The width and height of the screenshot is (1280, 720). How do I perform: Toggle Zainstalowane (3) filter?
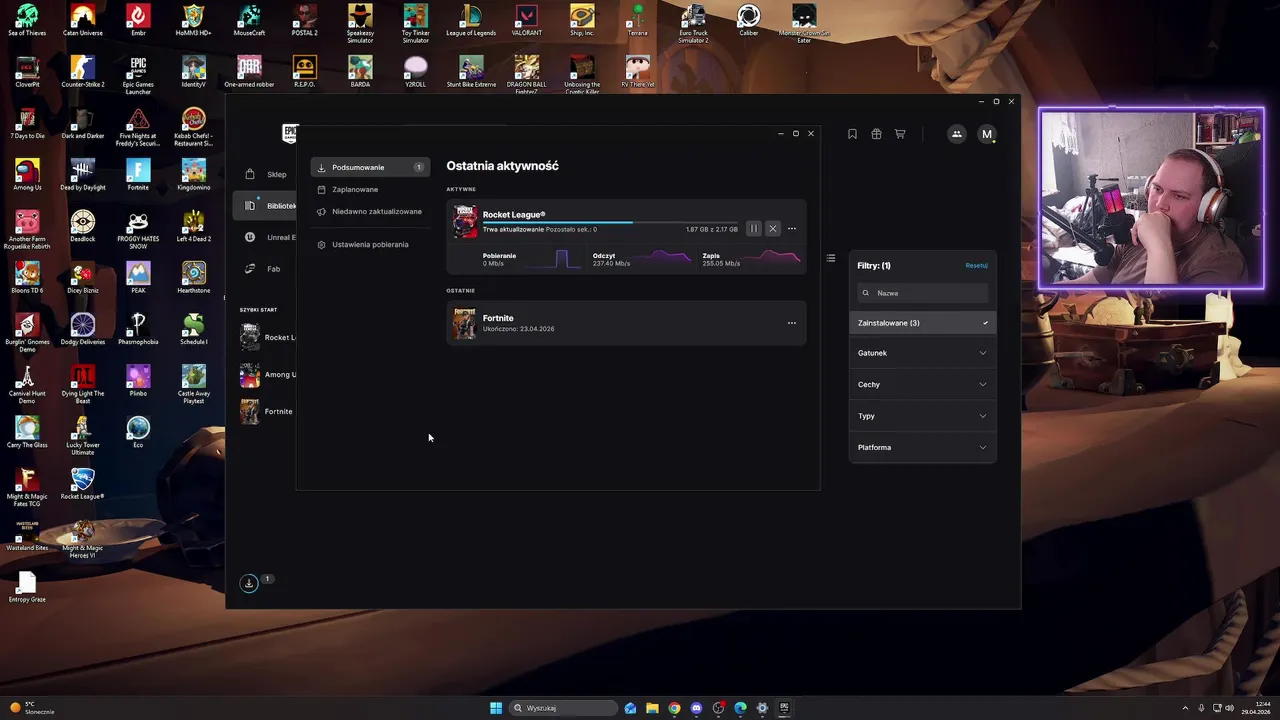coord(923,323)
